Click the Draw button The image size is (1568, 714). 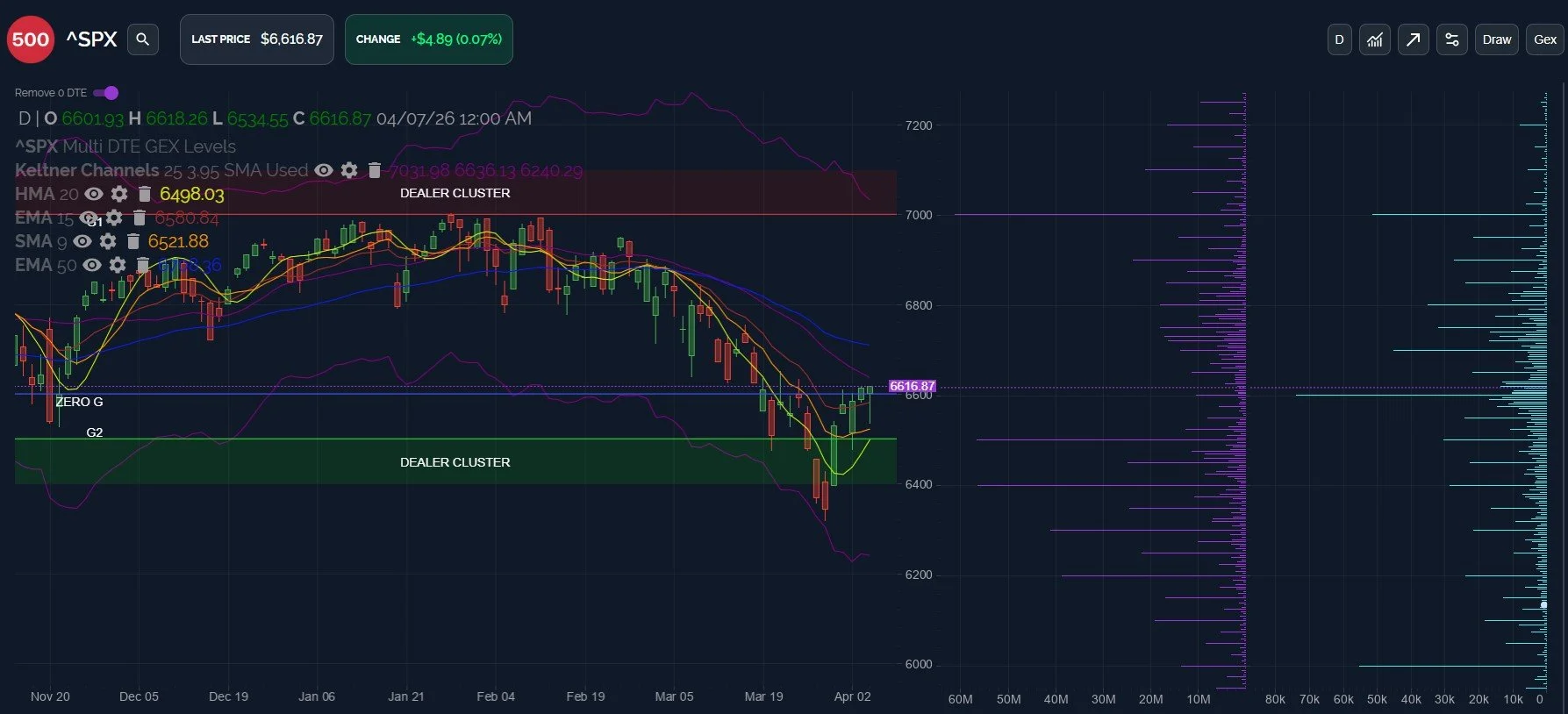click(x=1497, y=39)
